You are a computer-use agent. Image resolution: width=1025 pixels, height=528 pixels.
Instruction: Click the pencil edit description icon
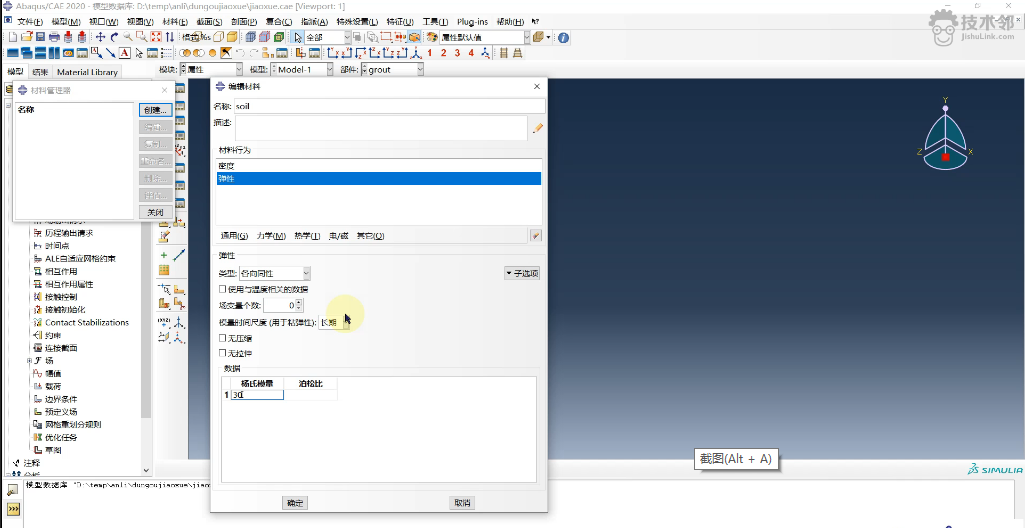click(x=538, y=128)
